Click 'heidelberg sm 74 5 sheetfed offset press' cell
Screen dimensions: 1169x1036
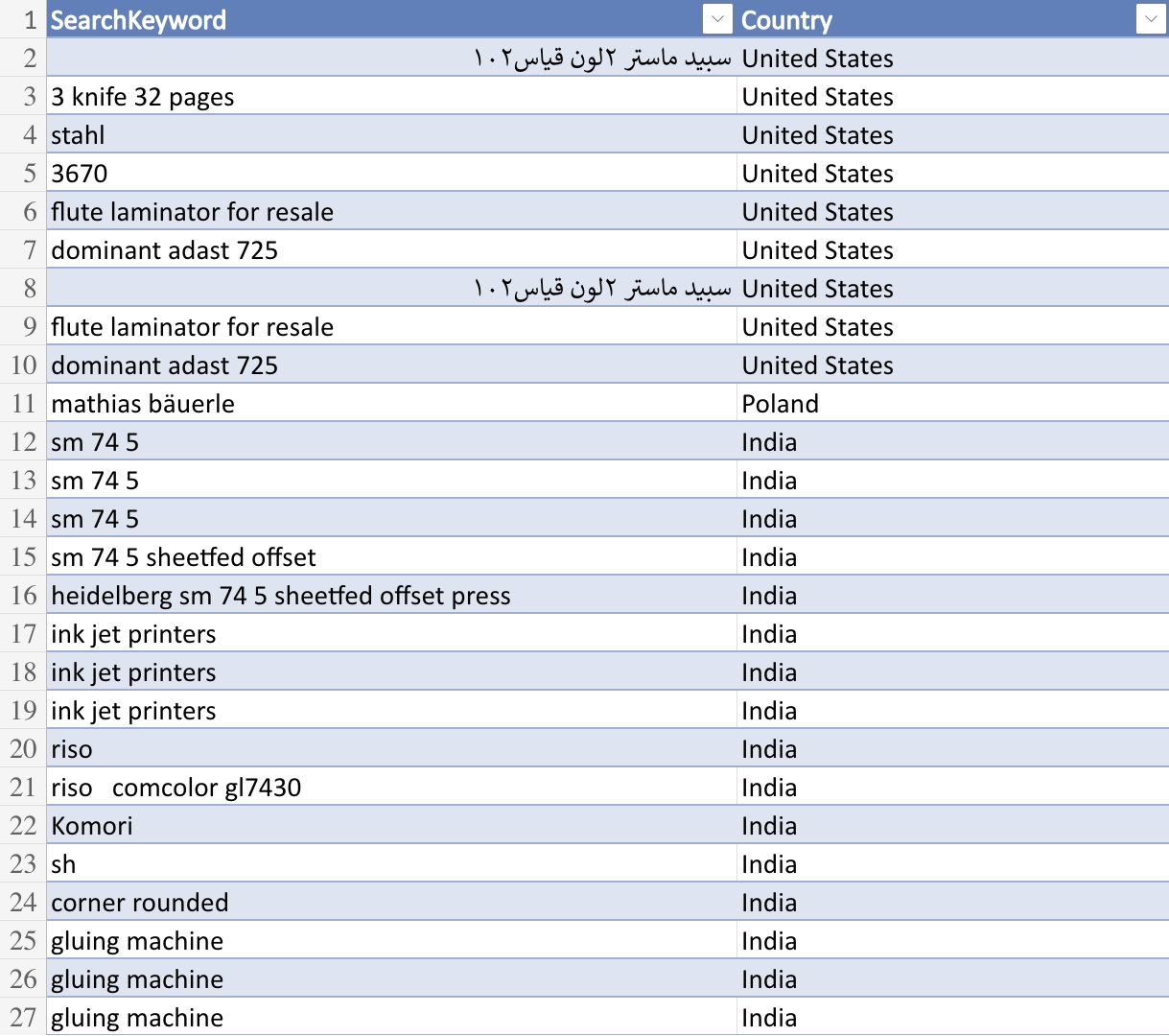(x=391, y=595)
